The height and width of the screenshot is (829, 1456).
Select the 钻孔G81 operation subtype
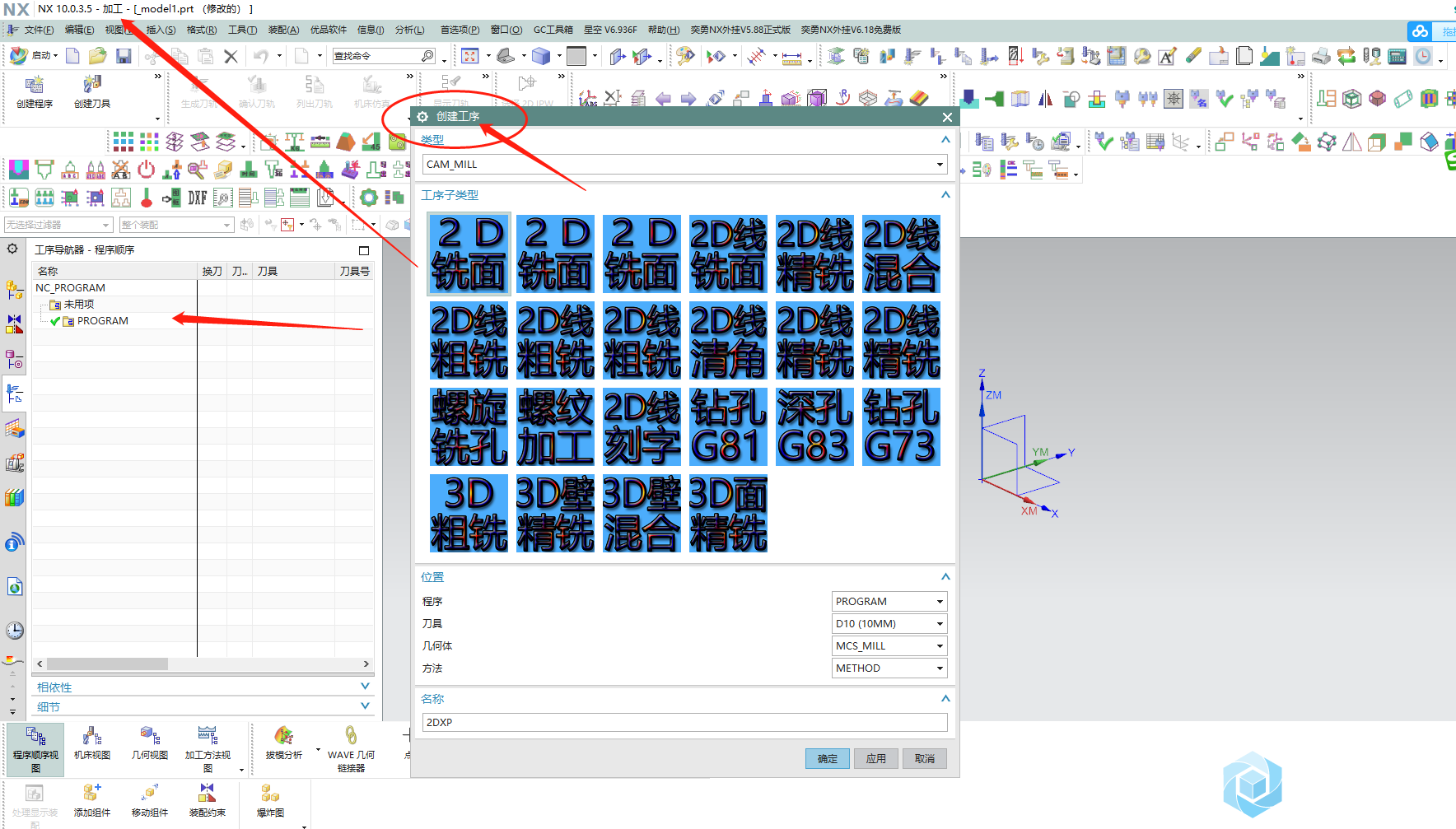tap(728, 427)
